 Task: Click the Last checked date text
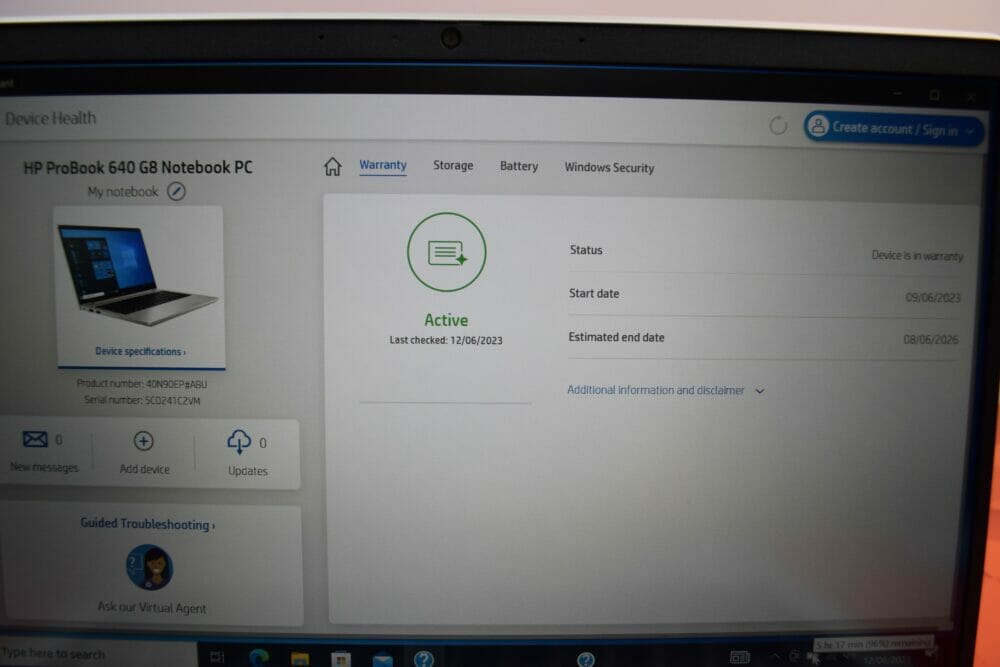[x=446, y=341]
